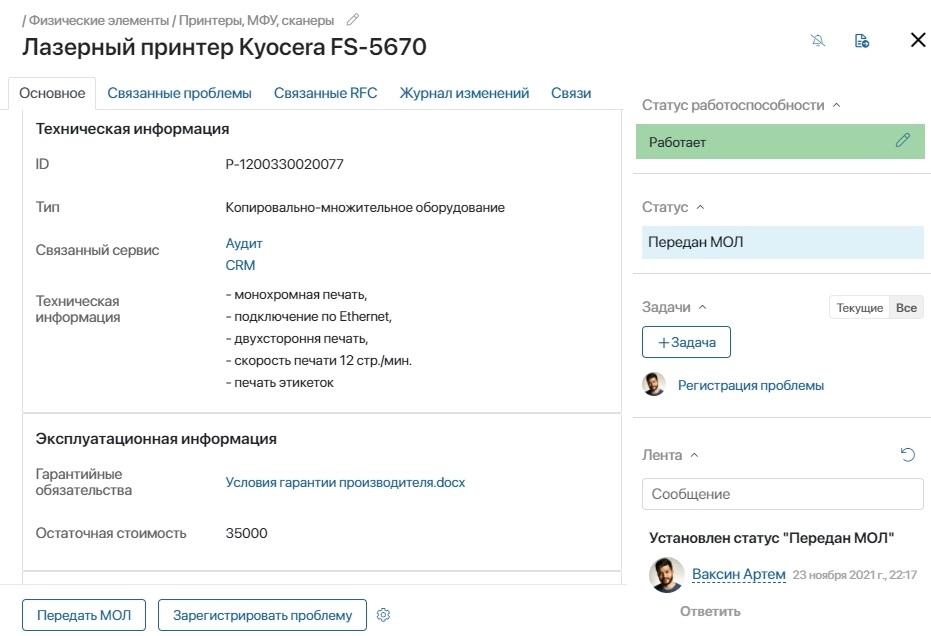Viewport: 931px width, 636px height.
Task: Click the green Работает status bar
Action: tap(780, 141)
